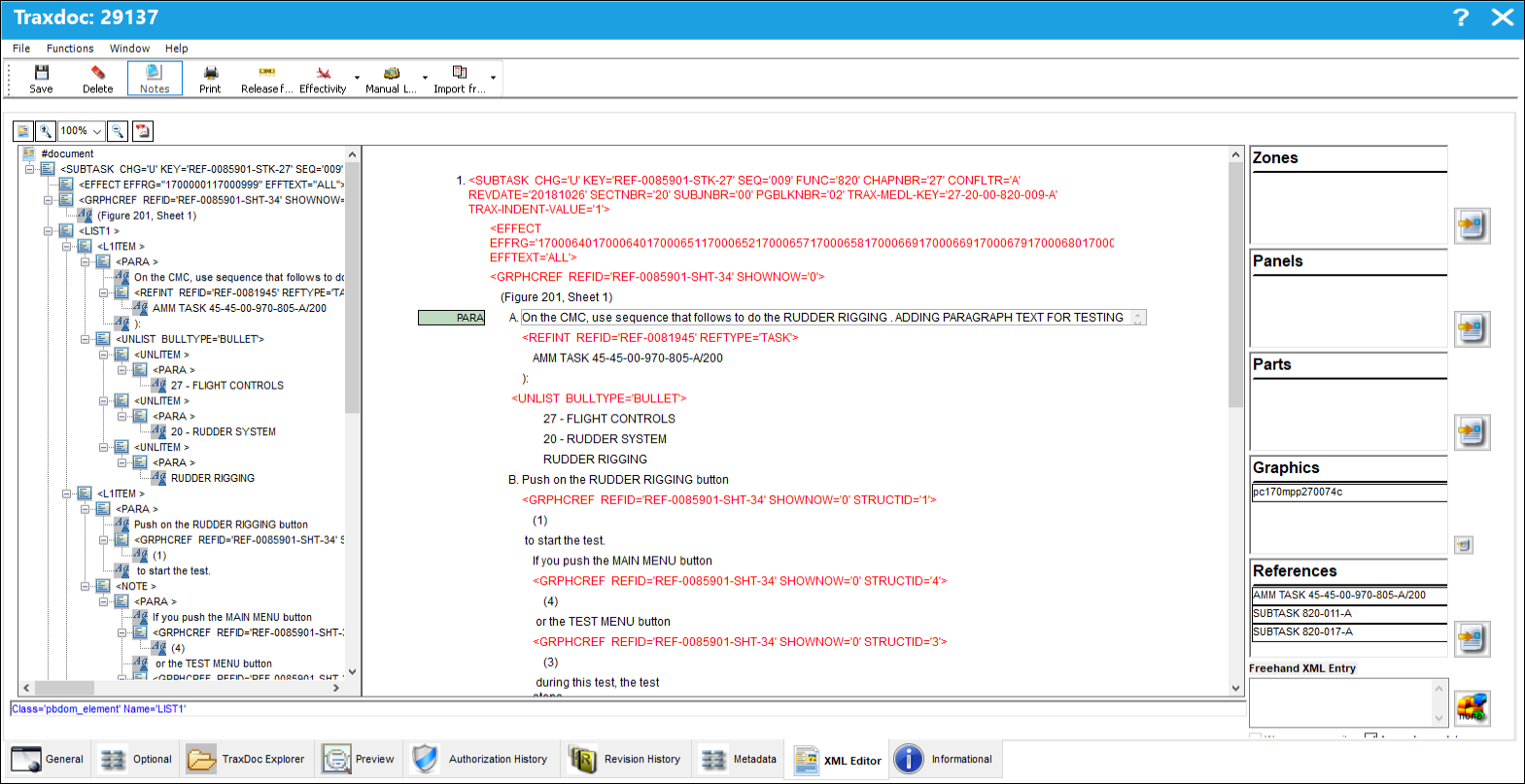Export using the red PDF icon

pyautogui.click(x=143, y=131)
